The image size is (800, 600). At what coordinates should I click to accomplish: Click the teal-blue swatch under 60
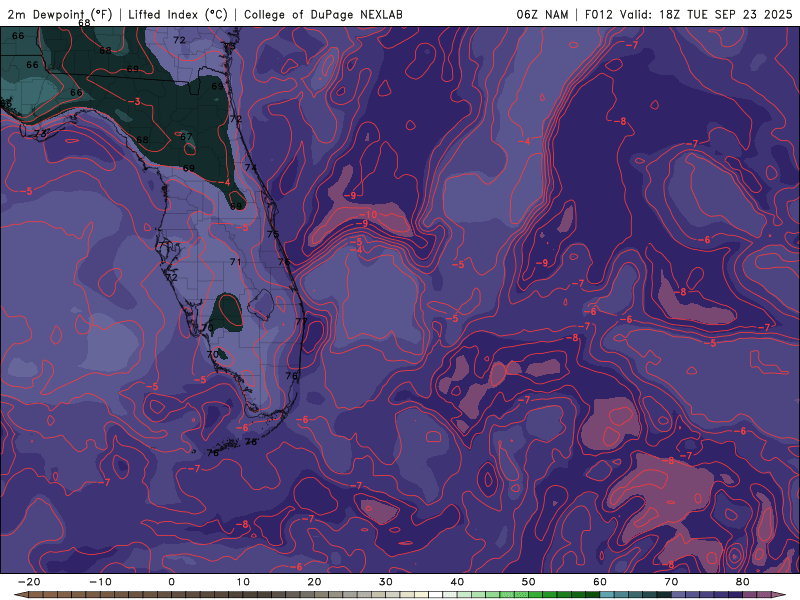[x=607, y=595]
